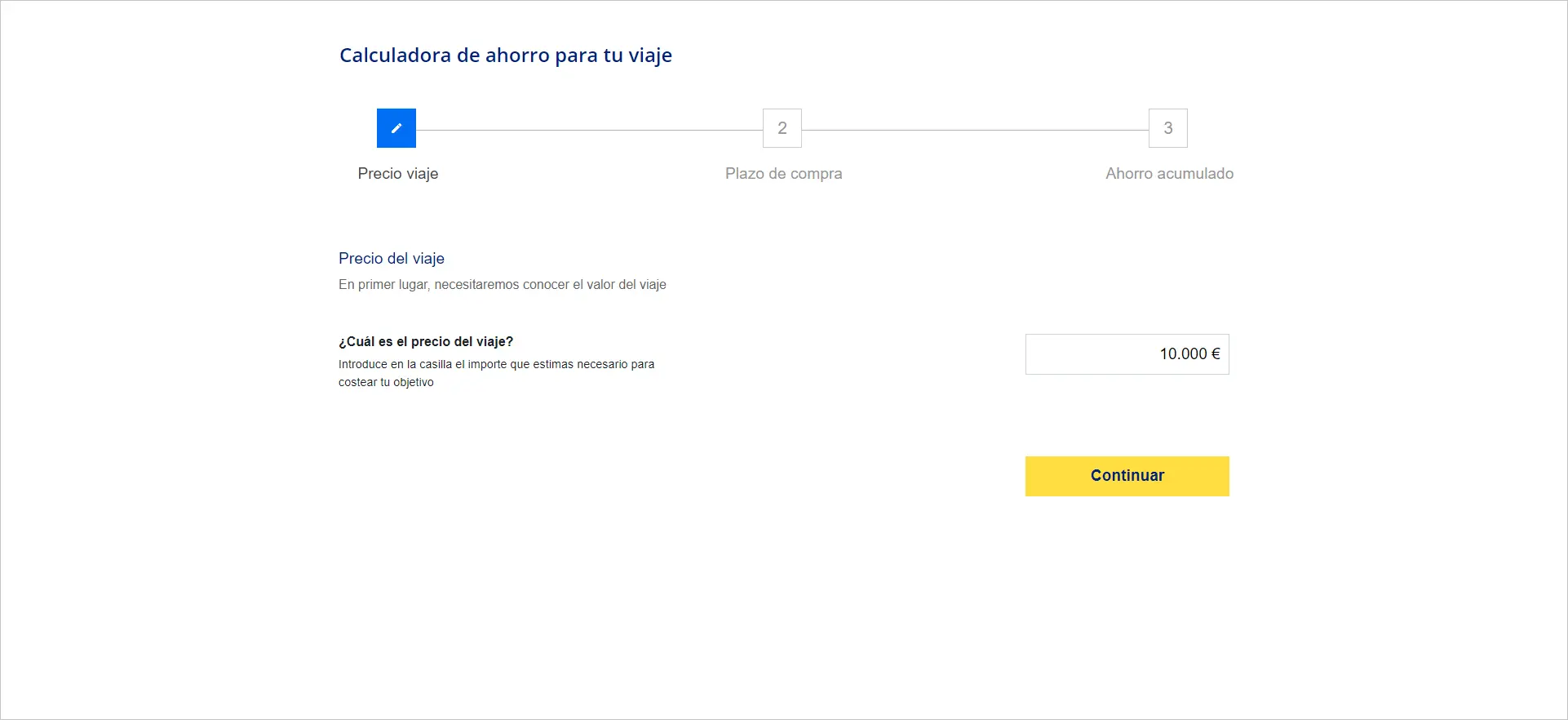Go to the 'Ahorro acumulado' step label
The height and width of the screenshot is (720, 1568).
[x=1169, y=174]
